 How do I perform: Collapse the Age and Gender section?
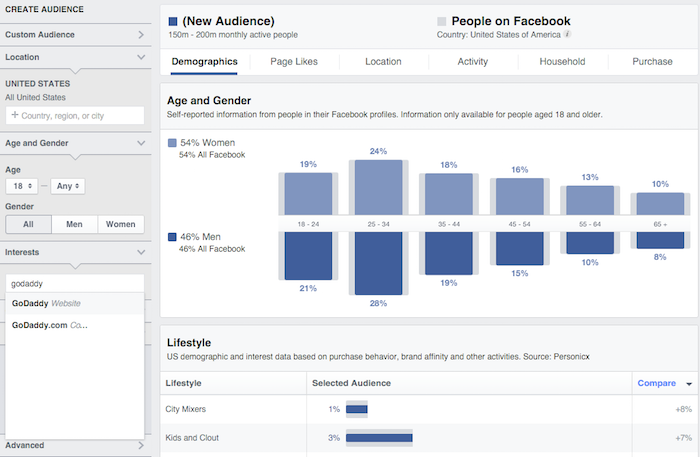tap(75, 143)
